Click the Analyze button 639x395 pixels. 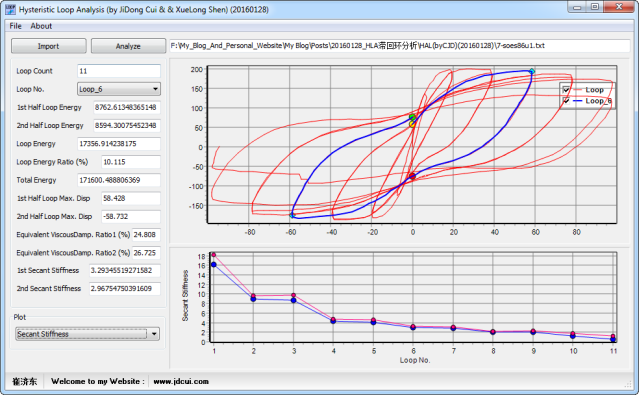[128, 46]
